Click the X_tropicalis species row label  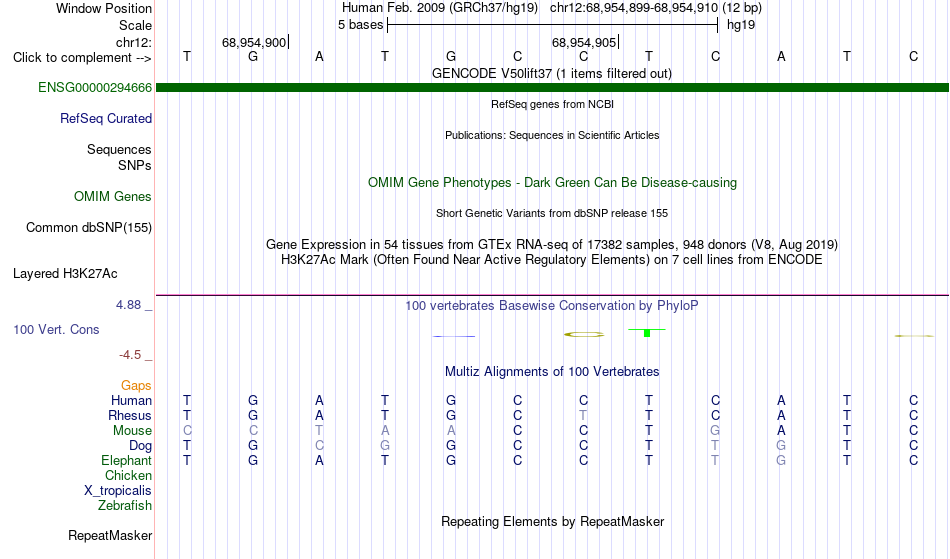[118, 491]
